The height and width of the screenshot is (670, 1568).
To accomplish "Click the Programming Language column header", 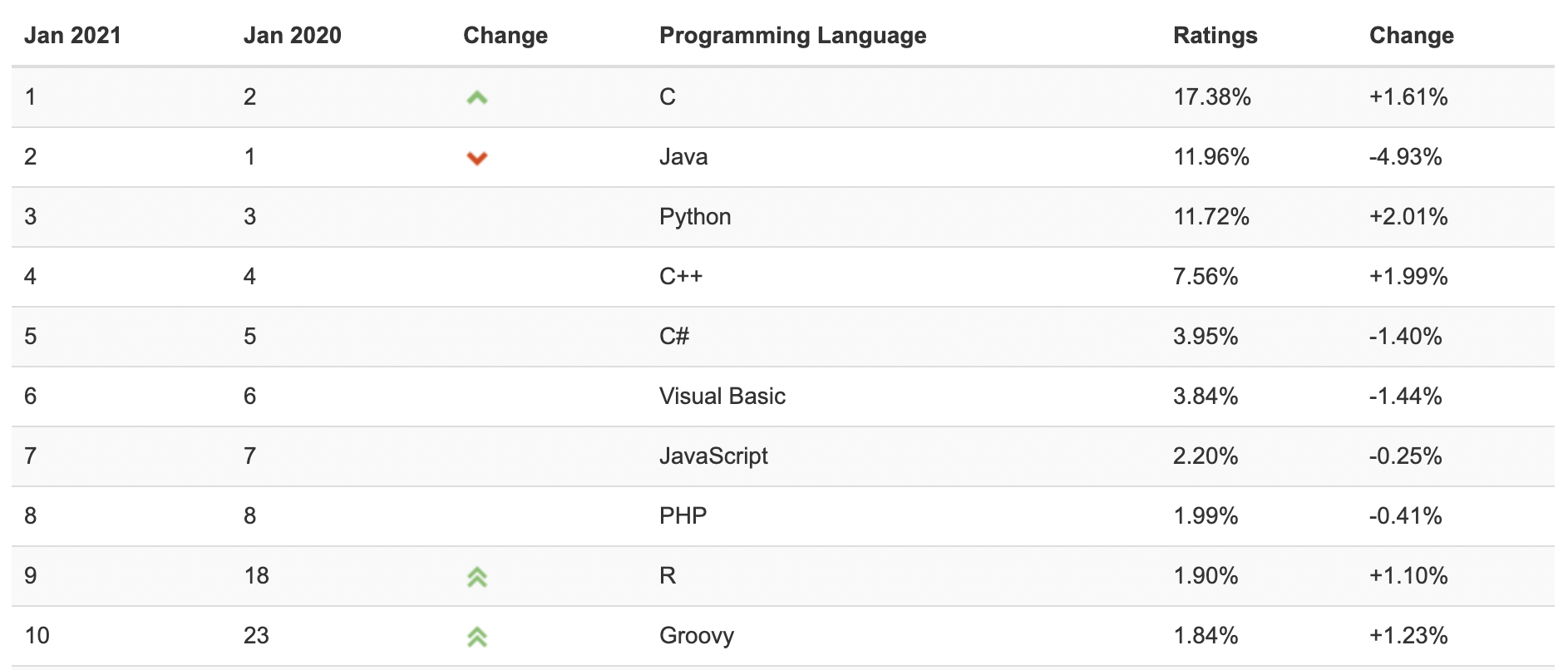I will coord(792,36).
